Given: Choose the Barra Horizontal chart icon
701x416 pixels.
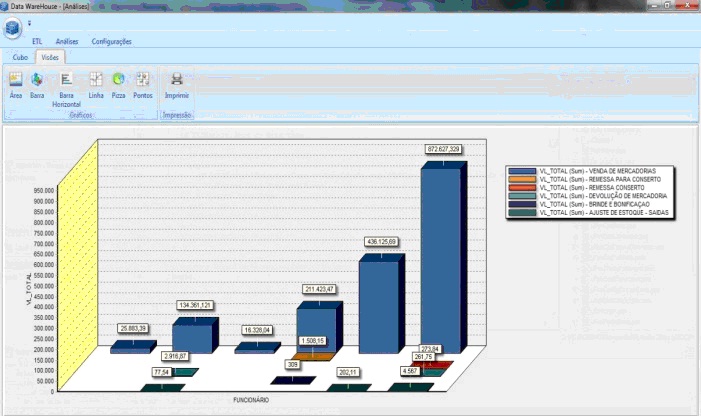Looking at the screenshot, I should coord(66,86).
